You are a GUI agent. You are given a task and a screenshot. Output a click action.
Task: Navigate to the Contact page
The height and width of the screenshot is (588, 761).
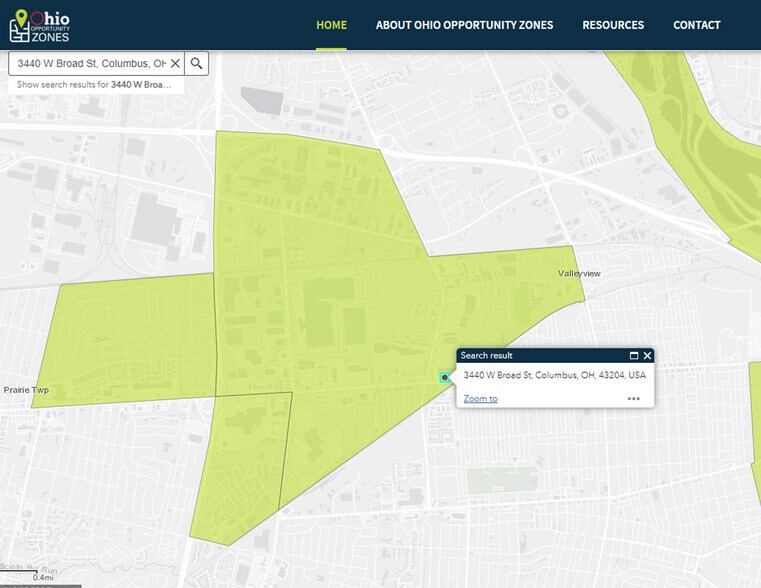(696, 25)
